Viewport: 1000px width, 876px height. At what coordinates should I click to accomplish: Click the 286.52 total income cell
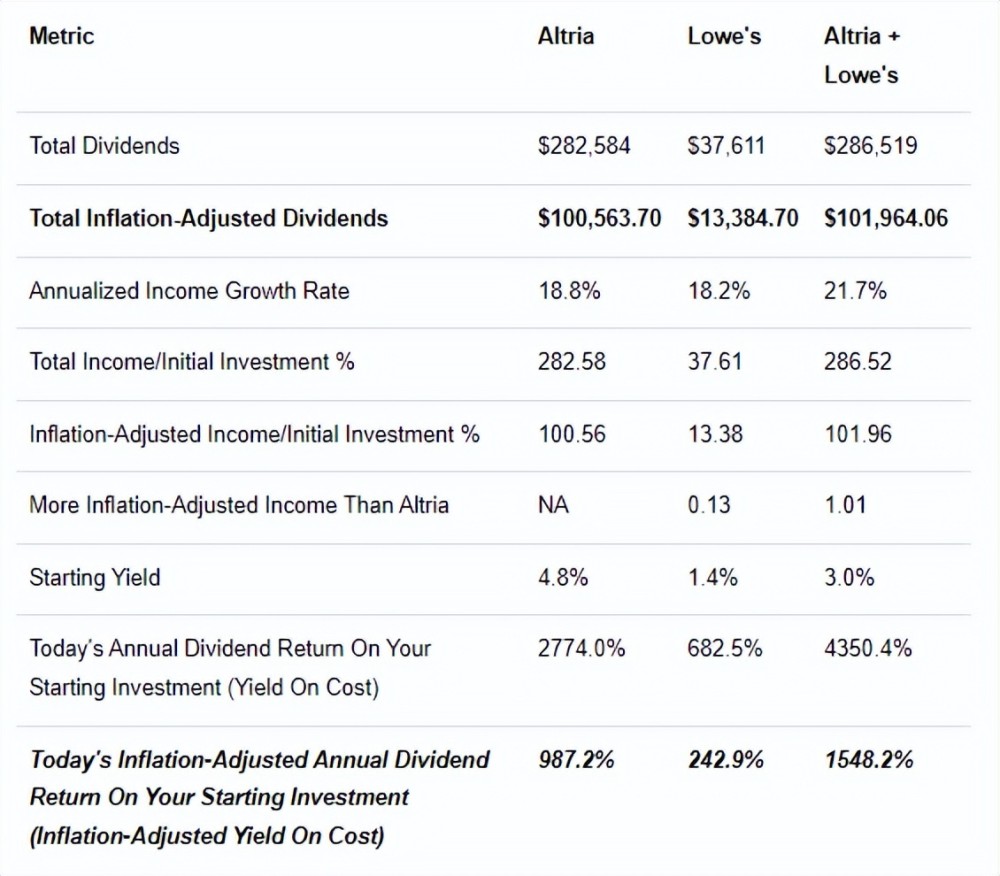(858, 362)
